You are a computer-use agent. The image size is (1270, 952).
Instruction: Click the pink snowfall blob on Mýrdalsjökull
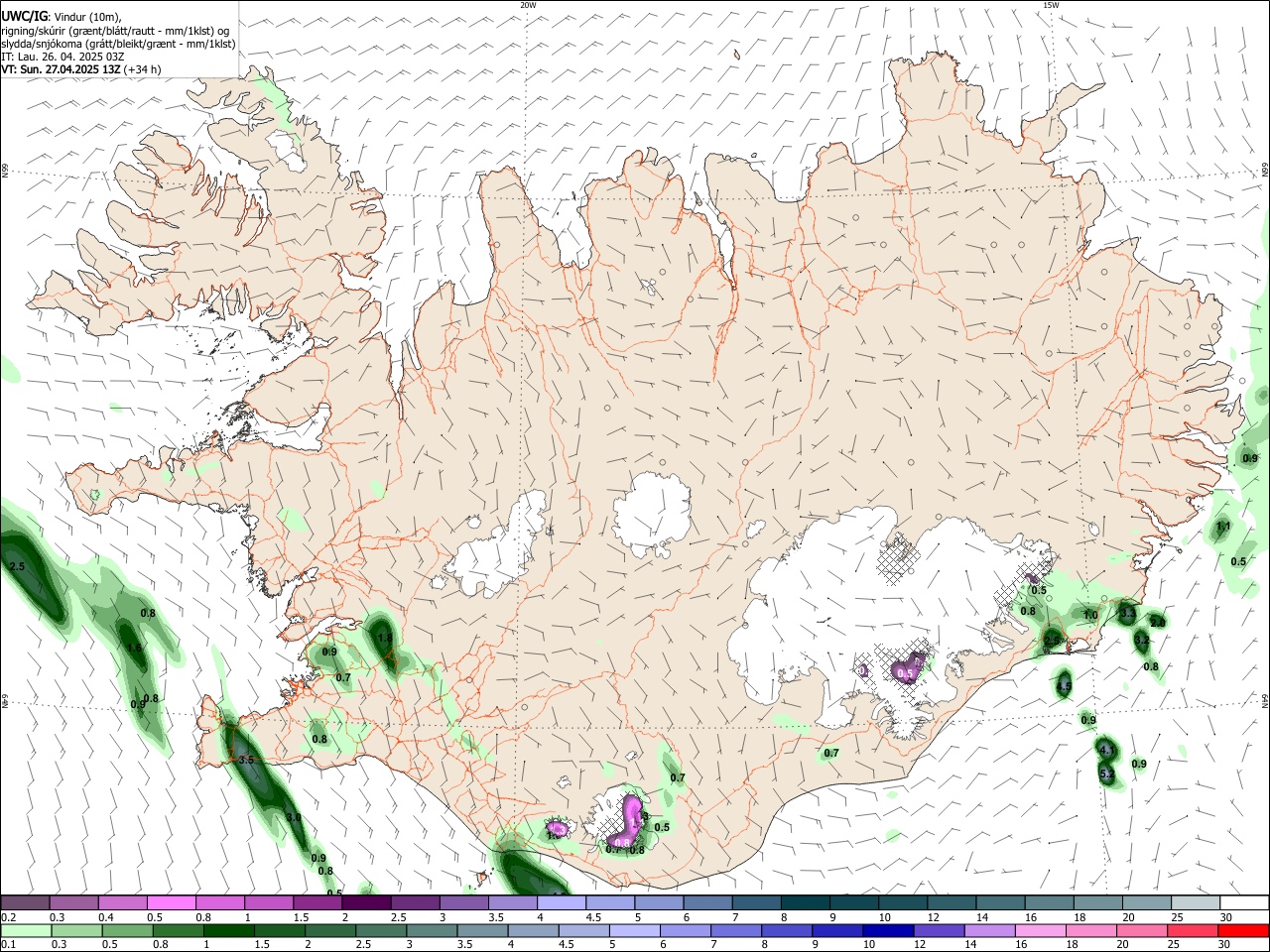click(x=628, y=820)
